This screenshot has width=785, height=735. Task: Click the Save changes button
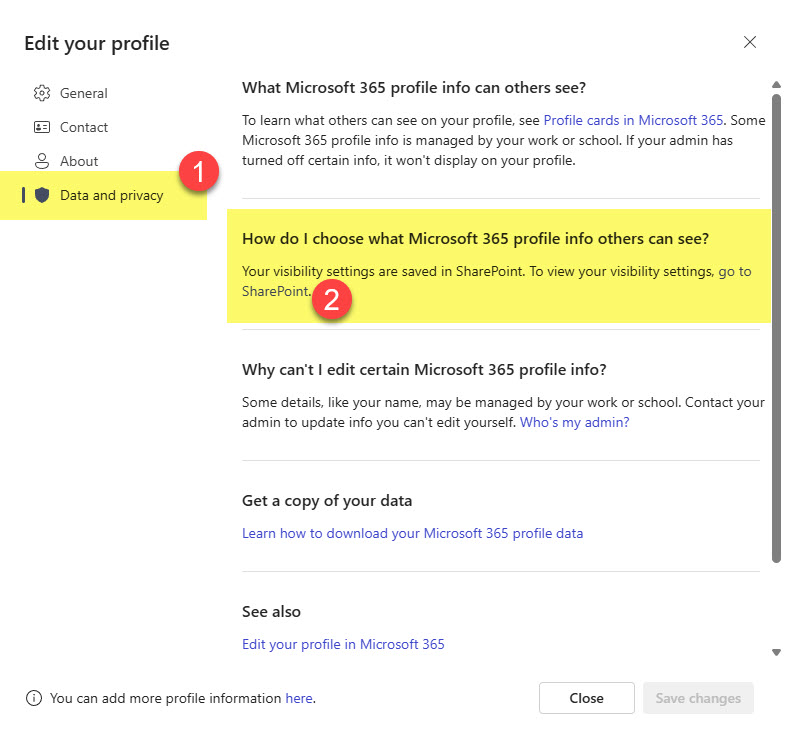point(698,698)
